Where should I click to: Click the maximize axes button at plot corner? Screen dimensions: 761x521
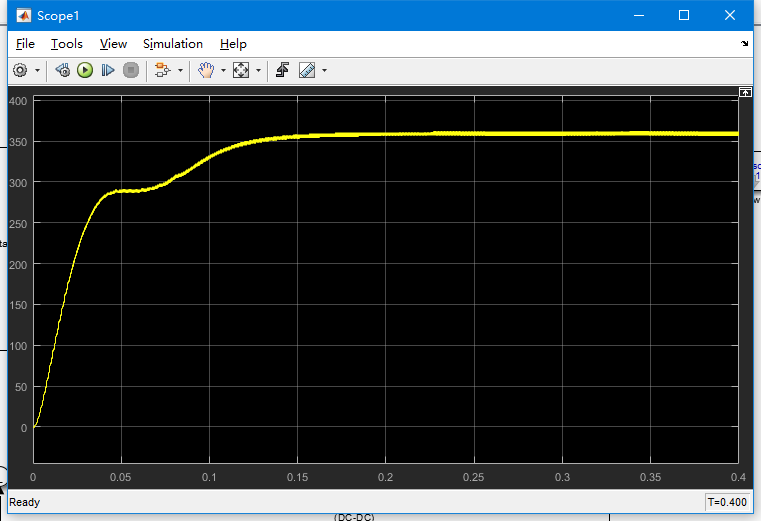[745, 92]
